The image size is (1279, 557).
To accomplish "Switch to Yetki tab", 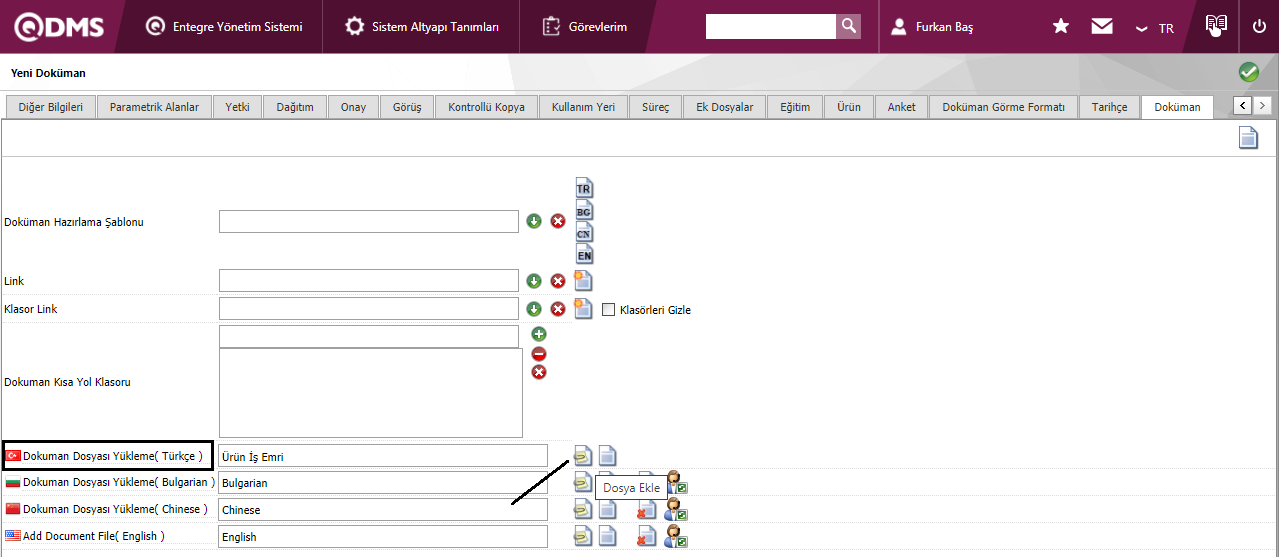I will coord(238,107).
